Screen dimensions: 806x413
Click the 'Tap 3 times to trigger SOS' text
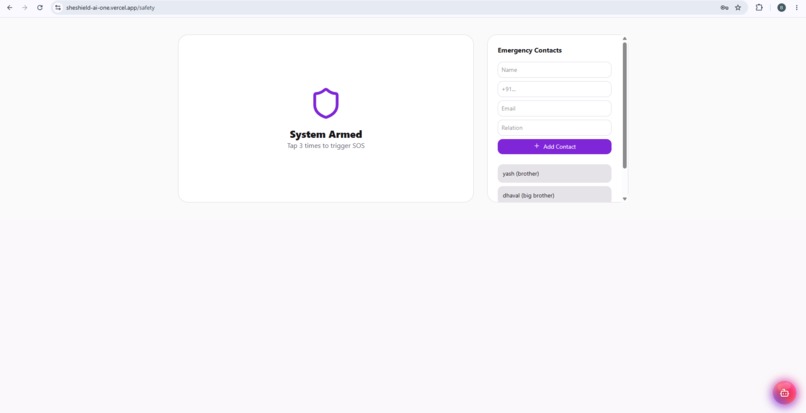tap(326, 146)
